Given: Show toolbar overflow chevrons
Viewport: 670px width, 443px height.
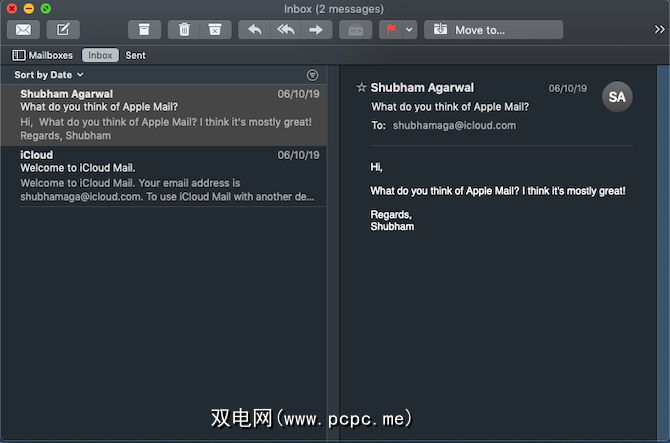Looking at the screenshot, I should tap(659, 29).
